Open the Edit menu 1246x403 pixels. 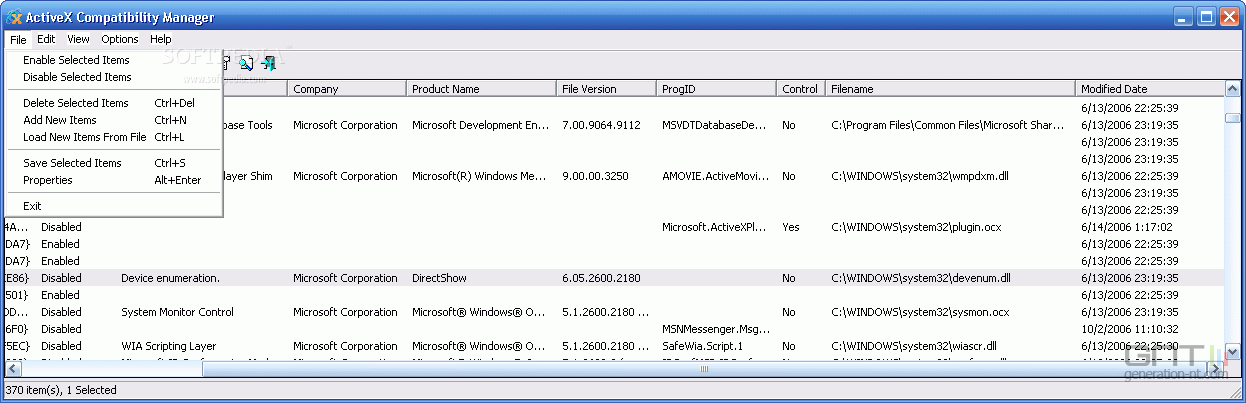[46, 39]
